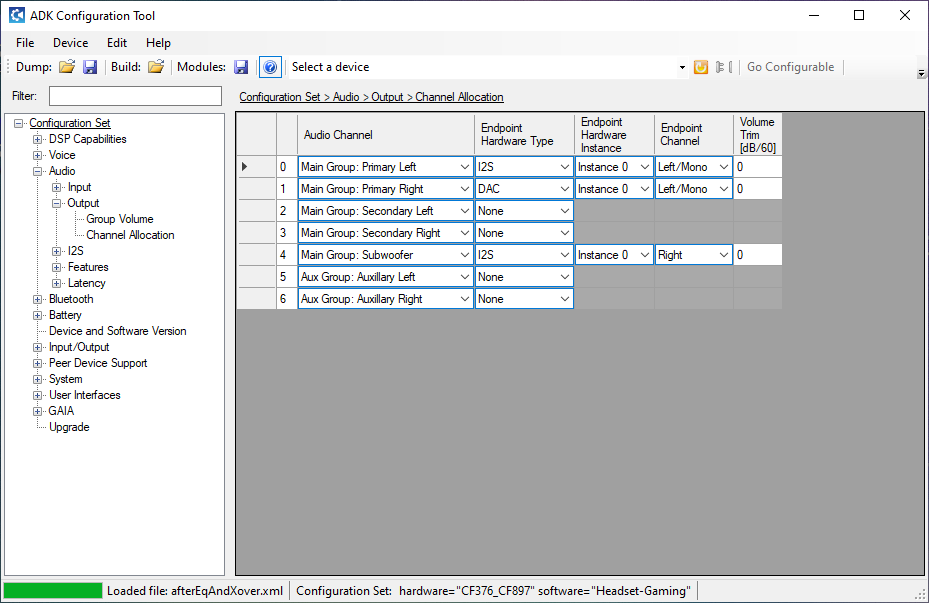The height and width of the screenshot is (603, 929).
Task: Expand the Input tree node
Action: [56, 187]
